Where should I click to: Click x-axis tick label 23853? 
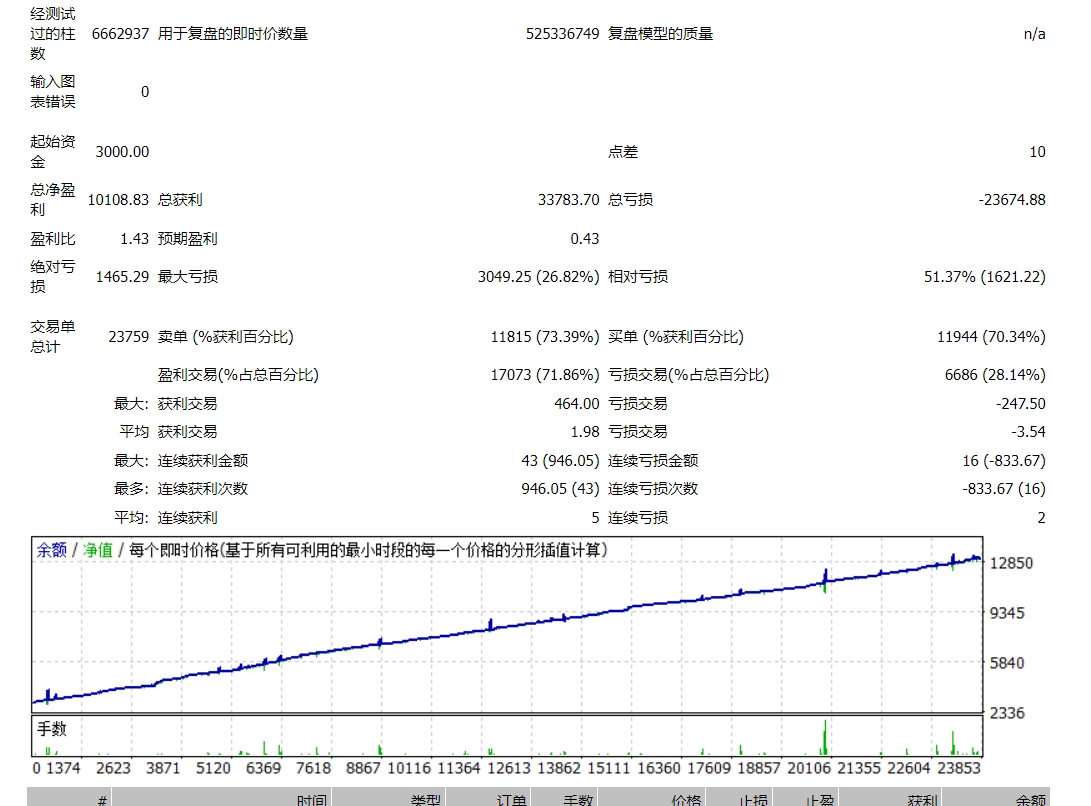point(959,768)
